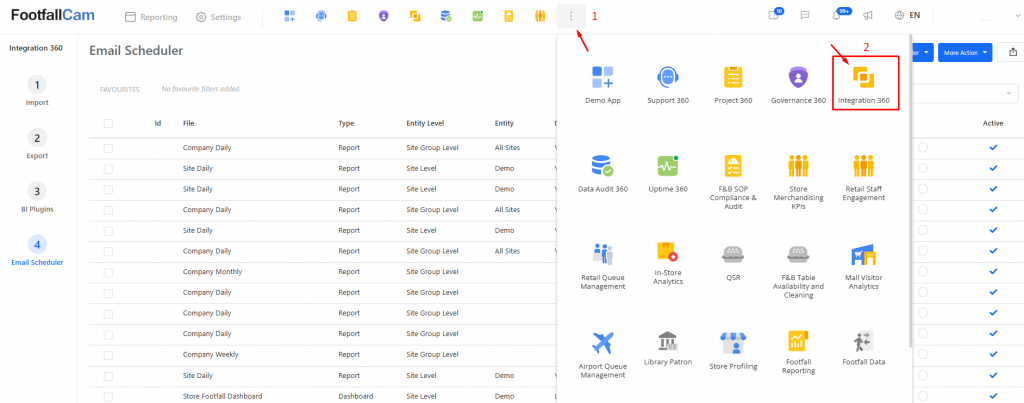The height and width of the screenshot is (403, 1024).
Task: Toggle the select-all checkbox in table header
Action: pyautogui.click(x=108, y=123)
